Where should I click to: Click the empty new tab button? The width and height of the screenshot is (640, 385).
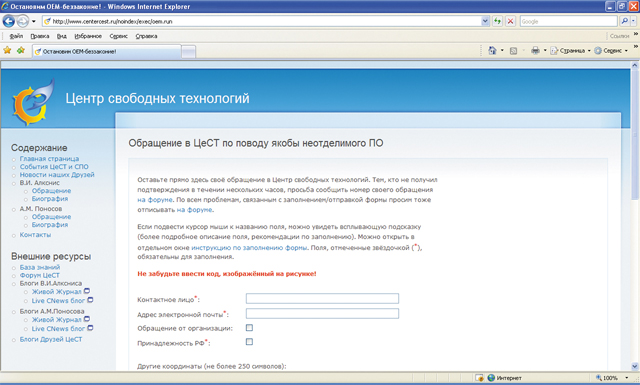tap(189, 52)
